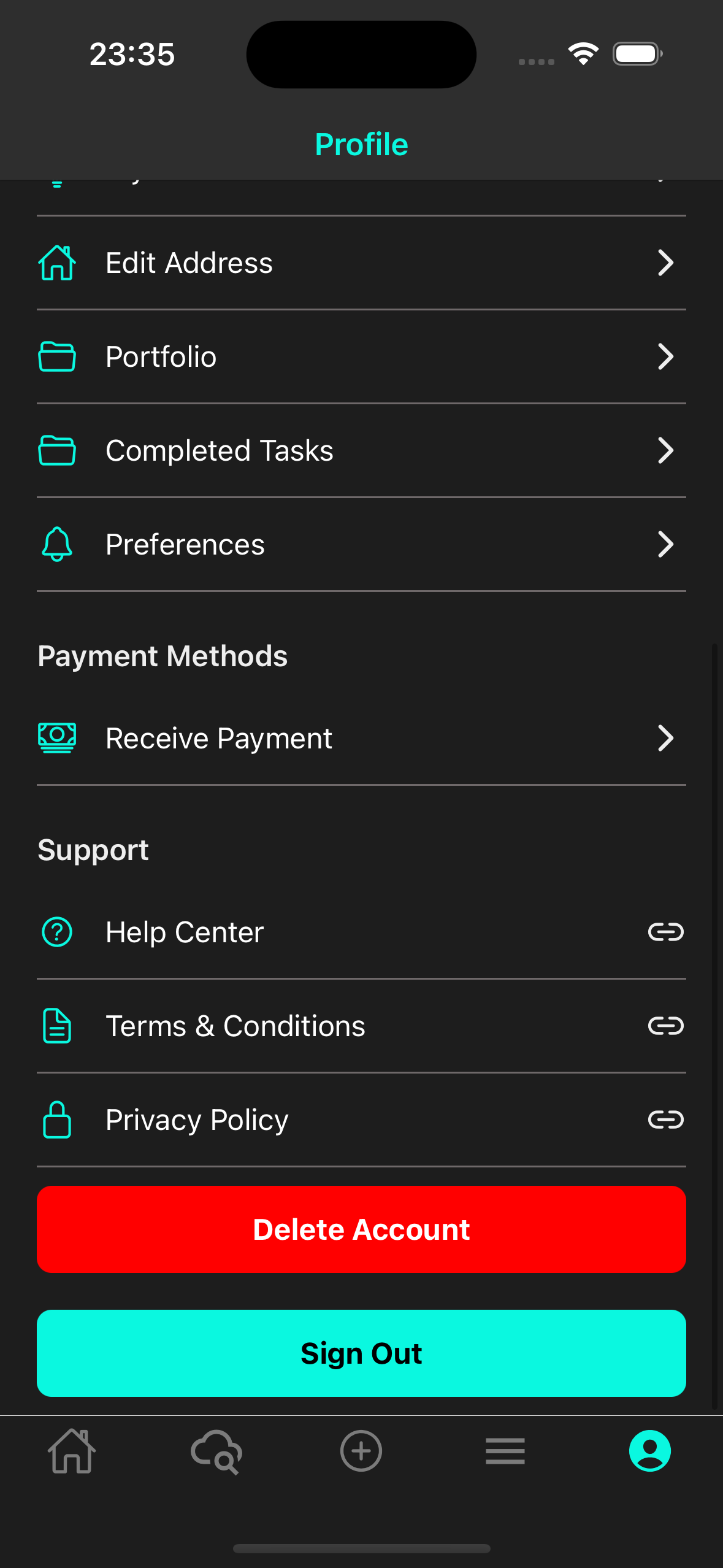Expand Completed Tasks with its chevron

665,450
